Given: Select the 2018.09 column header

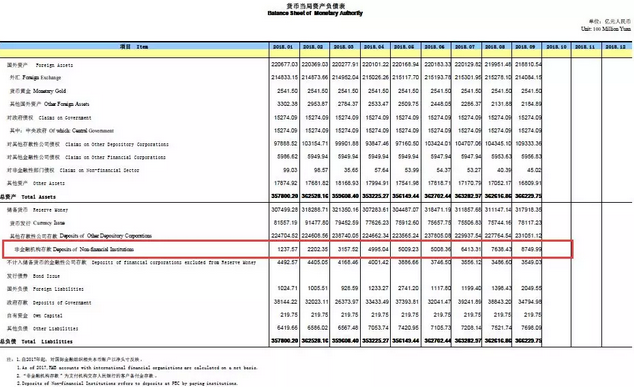Looking at the screenshot, I should (x=526, y=47).
